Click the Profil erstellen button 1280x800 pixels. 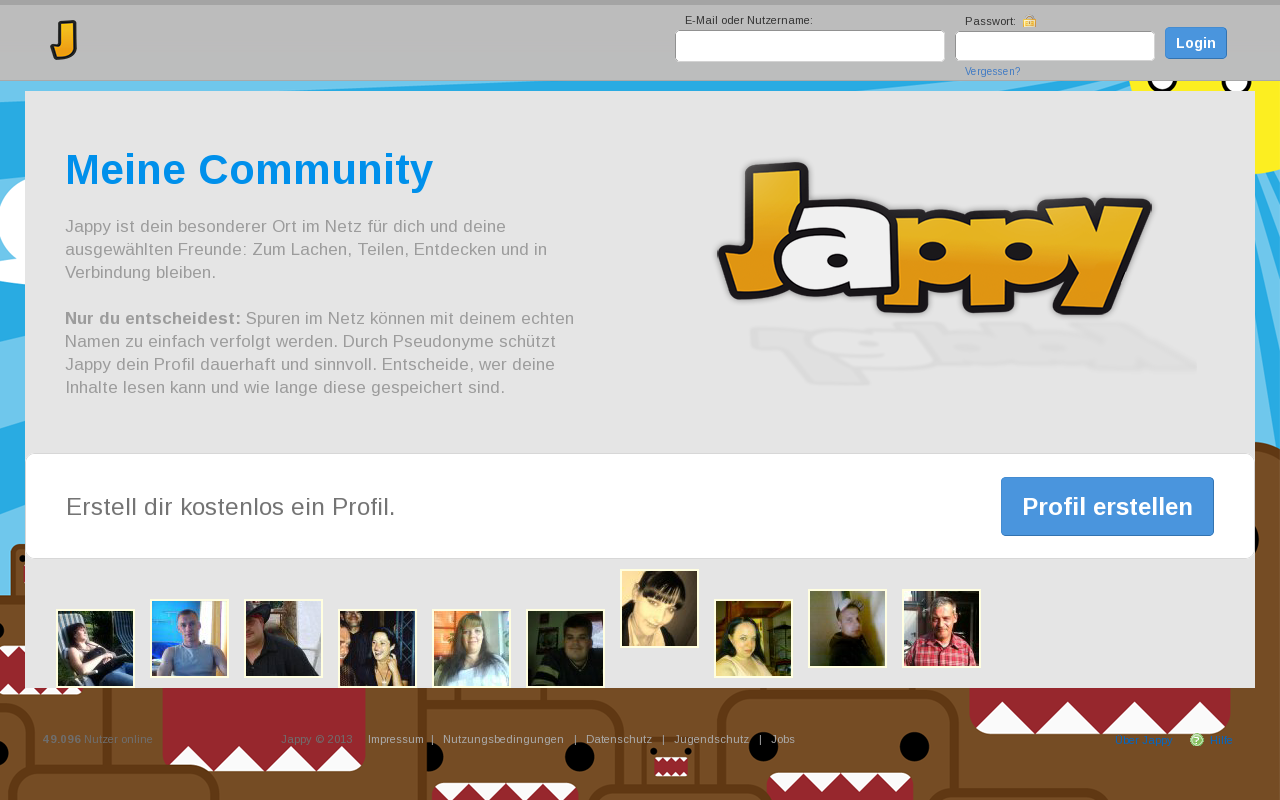click(1107, 506)
